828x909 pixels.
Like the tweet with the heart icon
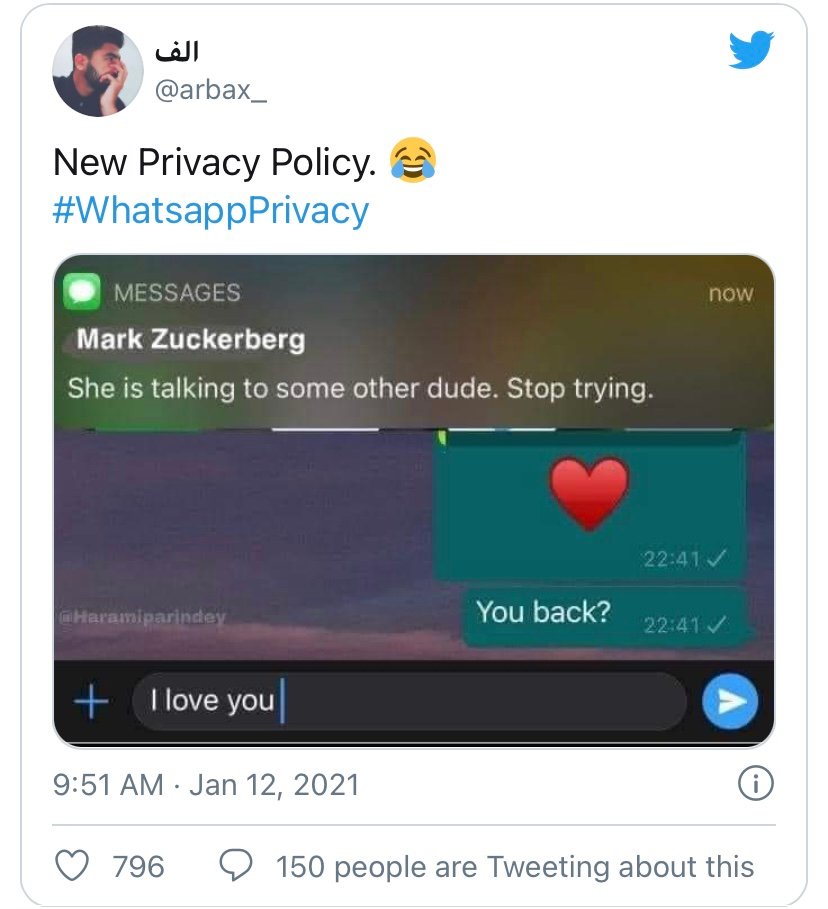pyautogui.click(x=71, y=865)
